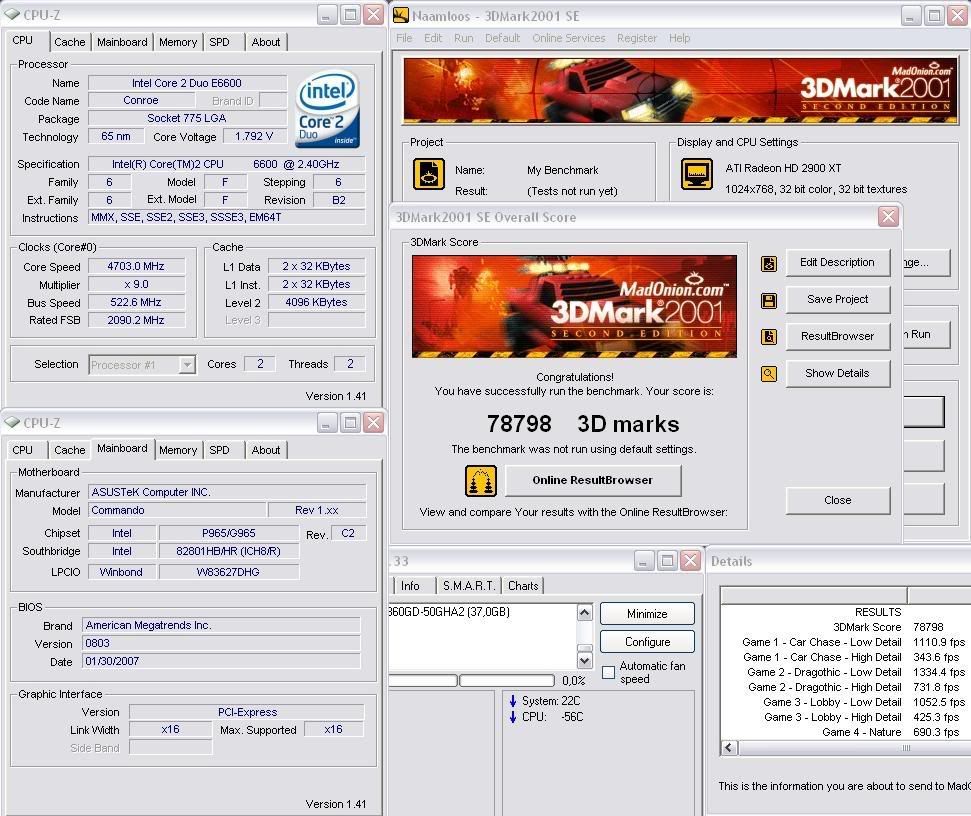Open the Help menu in 3DMark2001 SE
971x816 pixels.
click(679, 38)
